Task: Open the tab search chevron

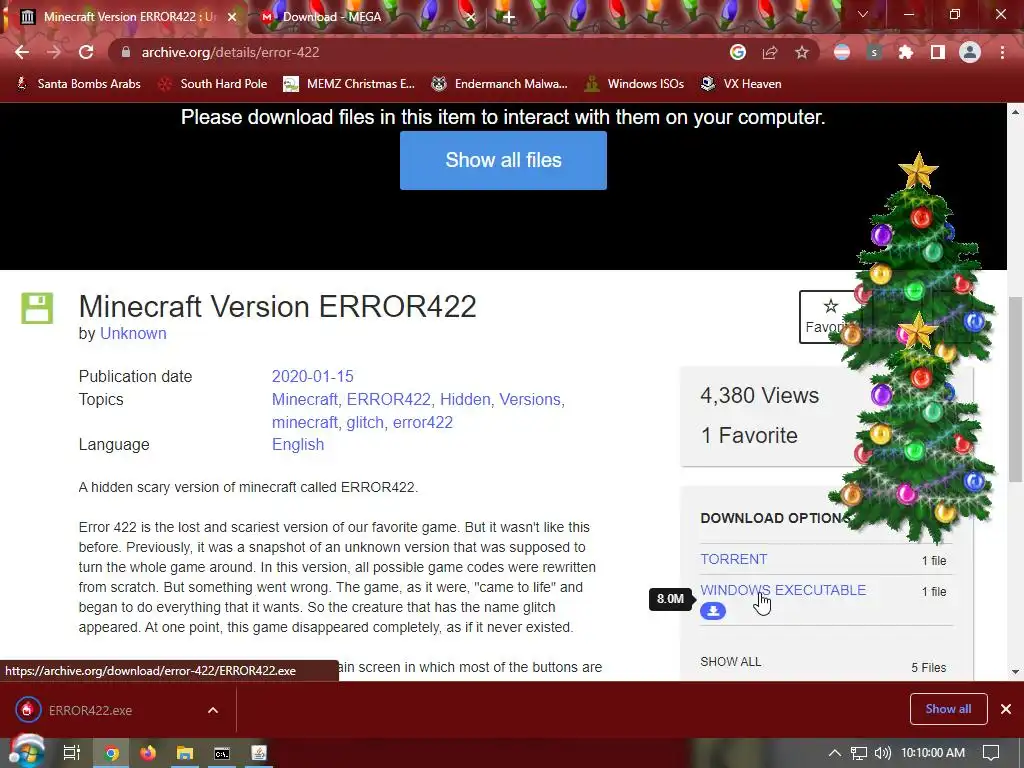Action: pos(863,14)
